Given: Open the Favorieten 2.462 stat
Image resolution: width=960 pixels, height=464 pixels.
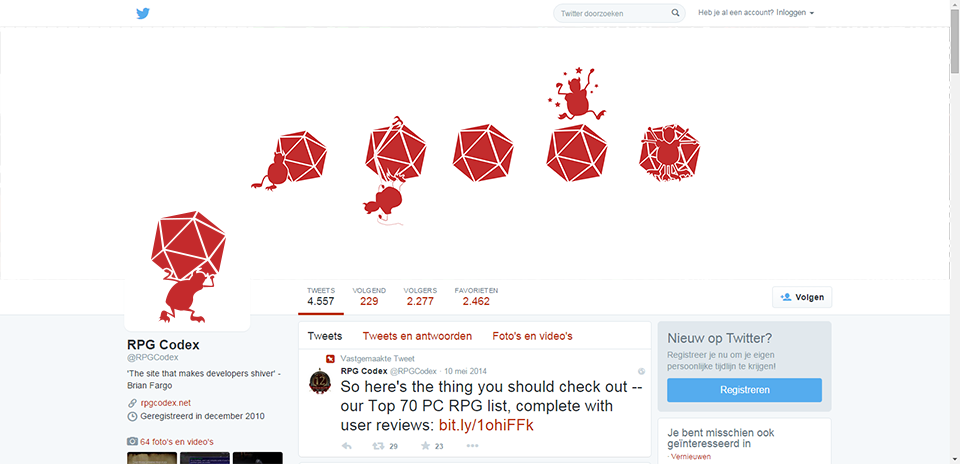Looking at the screenshot, I should (x=476, y=296).
